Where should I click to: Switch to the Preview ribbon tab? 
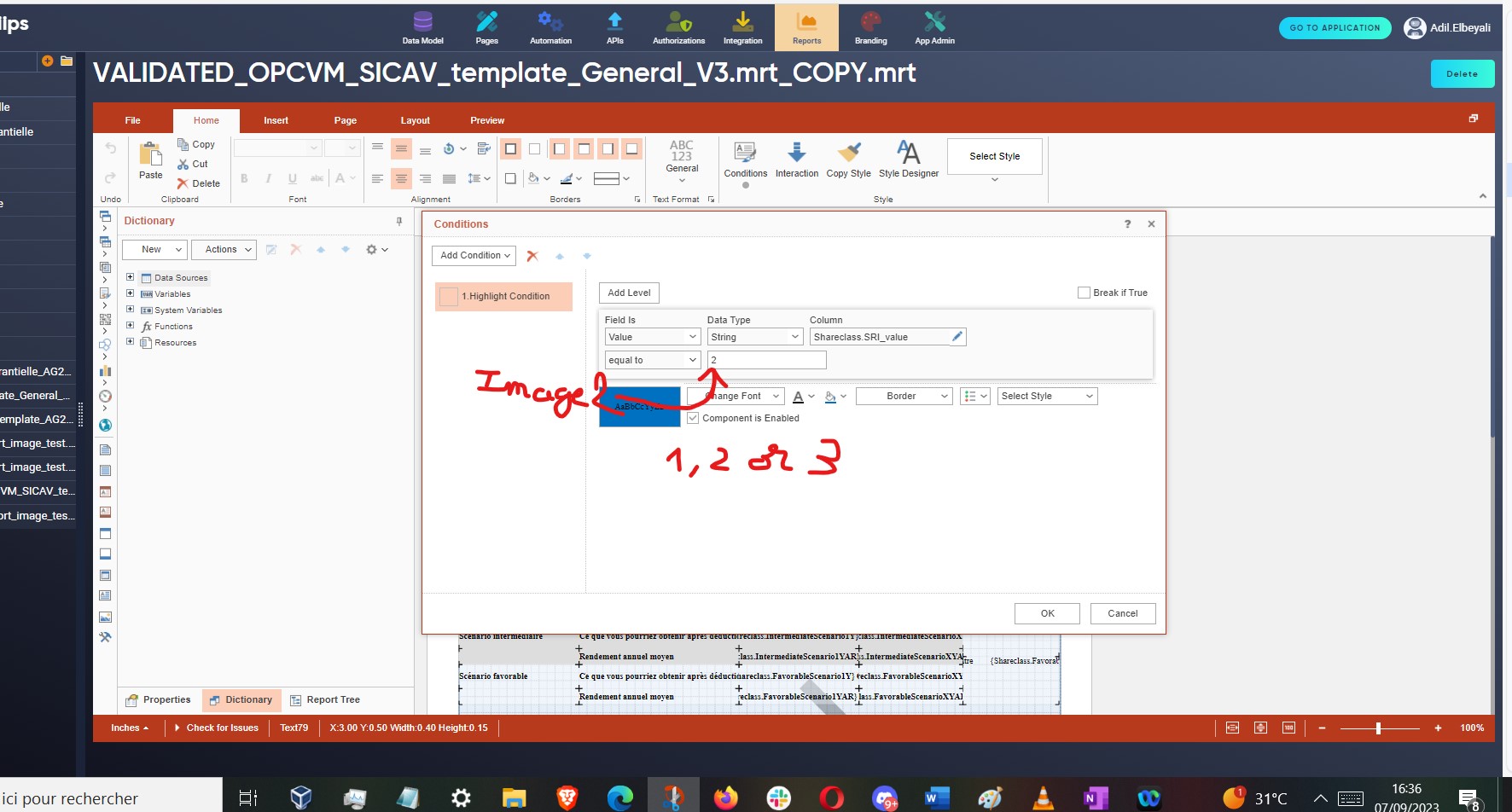pyautogui.click(x=486, y=120)
